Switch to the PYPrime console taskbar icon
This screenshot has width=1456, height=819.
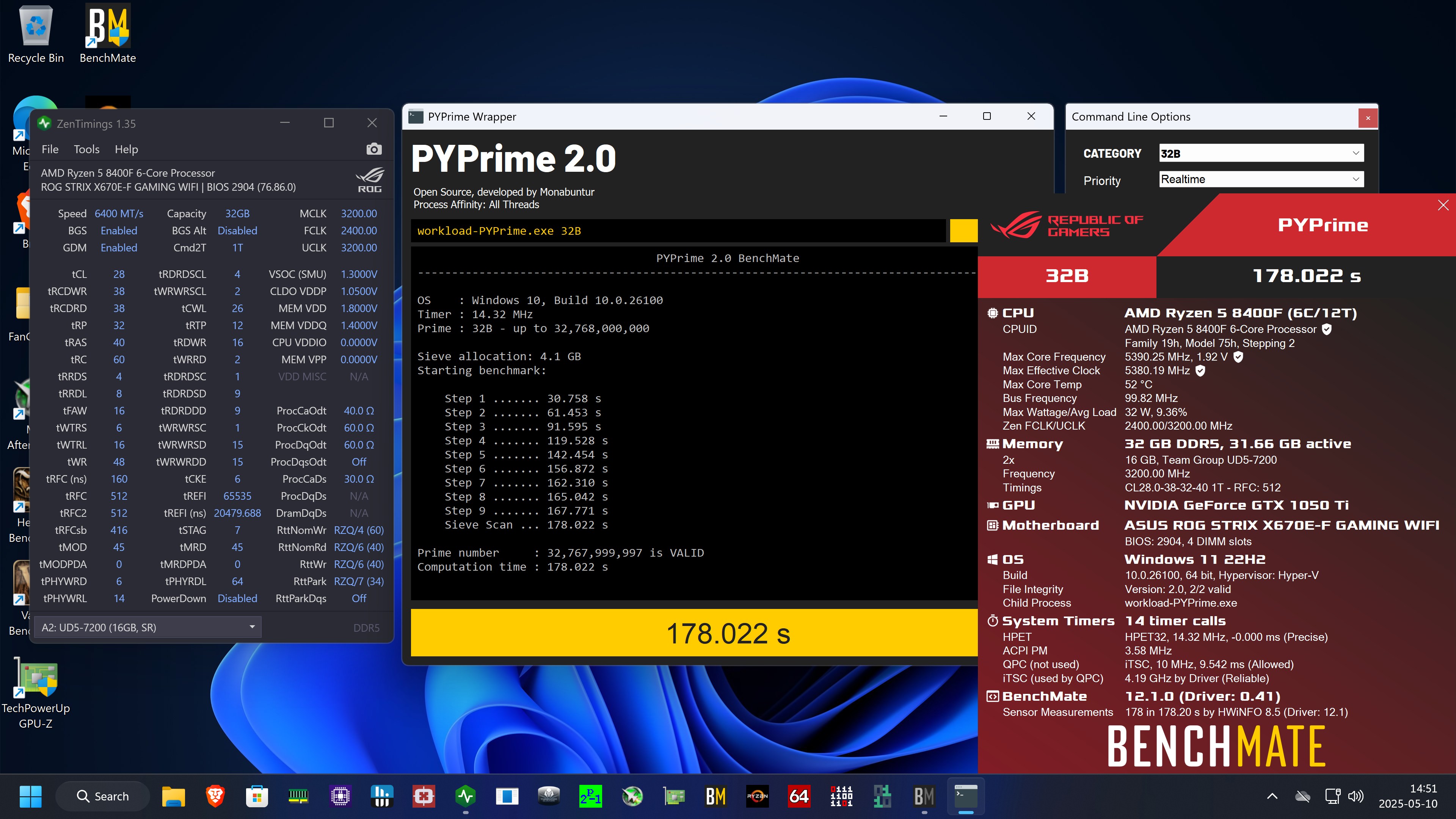(x=966, y=796)
